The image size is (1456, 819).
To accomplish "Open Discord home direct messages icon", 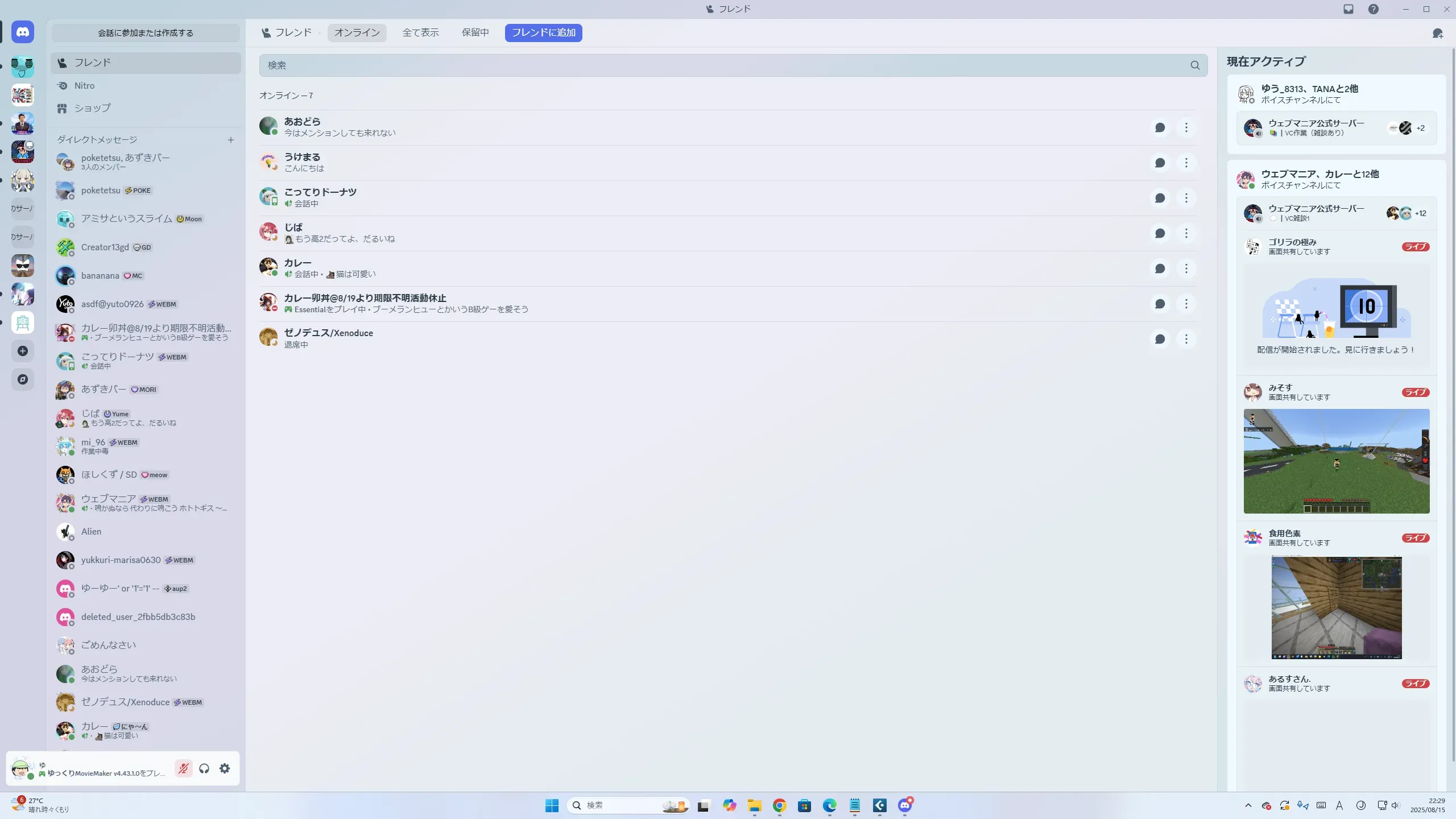I will (23, 32).
